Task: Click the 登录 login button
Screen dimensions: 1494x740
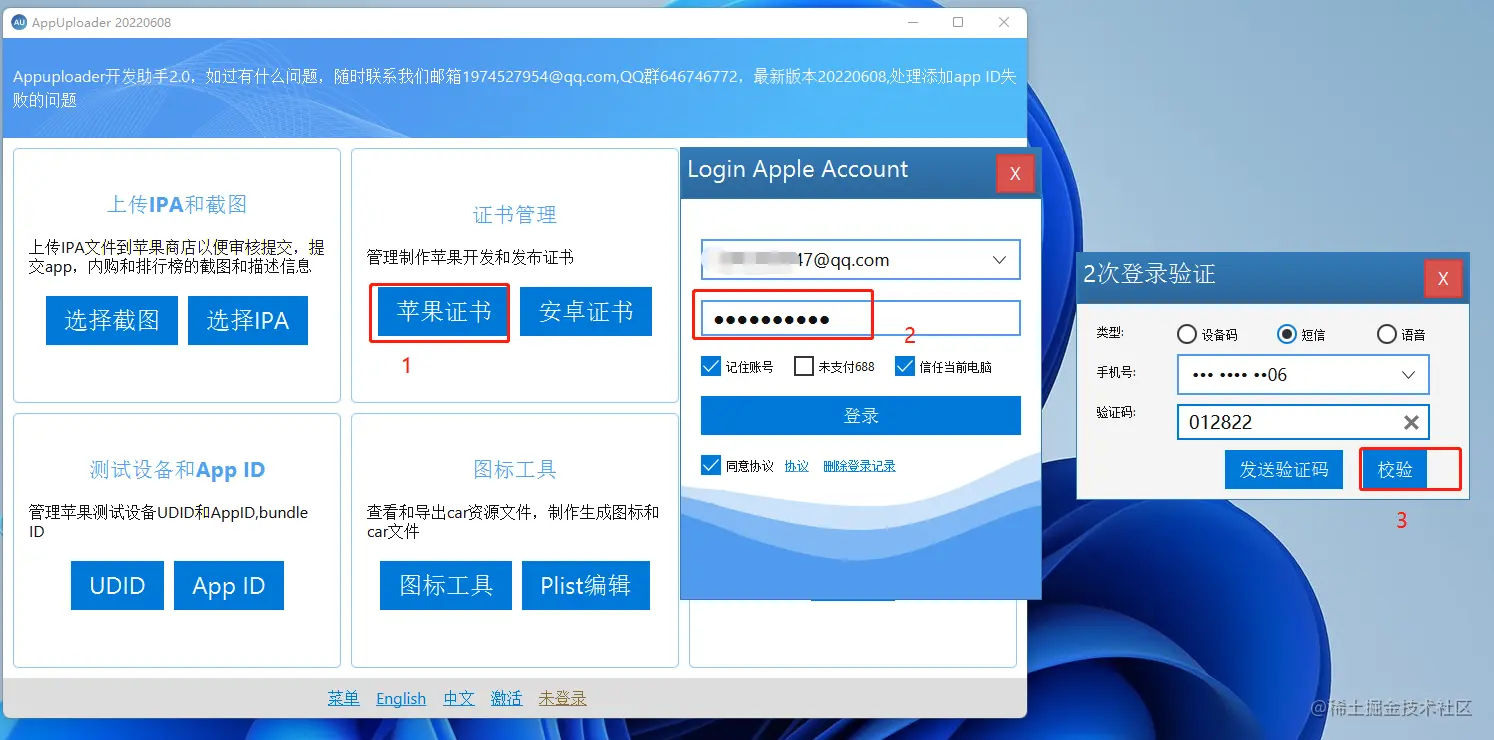Action: (x=859, y=415)
